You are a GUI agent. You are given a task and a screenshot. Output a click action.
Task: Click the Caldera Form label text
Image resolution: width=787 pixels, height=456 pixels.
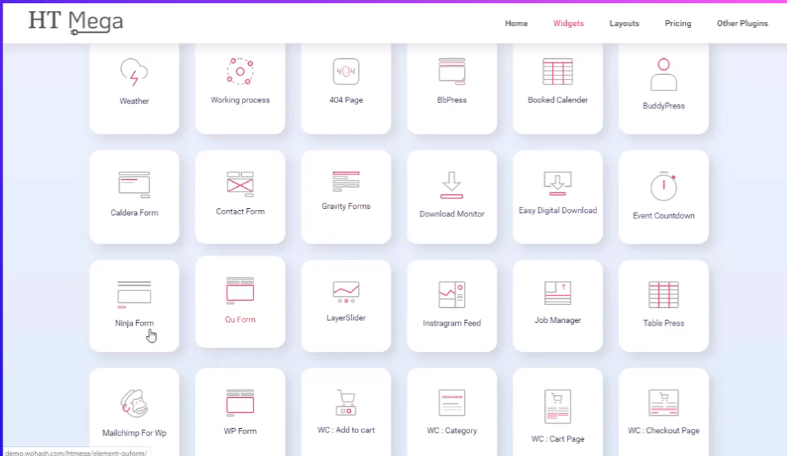[x=134, y=213]
